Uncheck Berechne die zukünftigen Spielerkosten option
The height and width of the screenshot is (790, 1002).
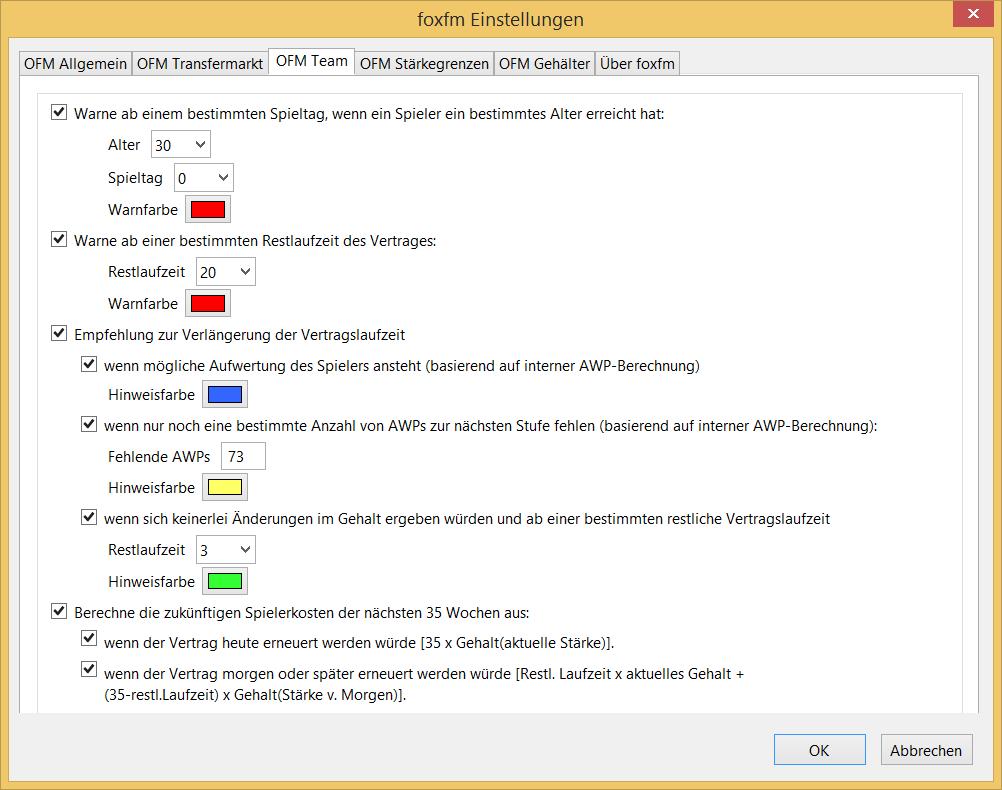click(59, 610)
